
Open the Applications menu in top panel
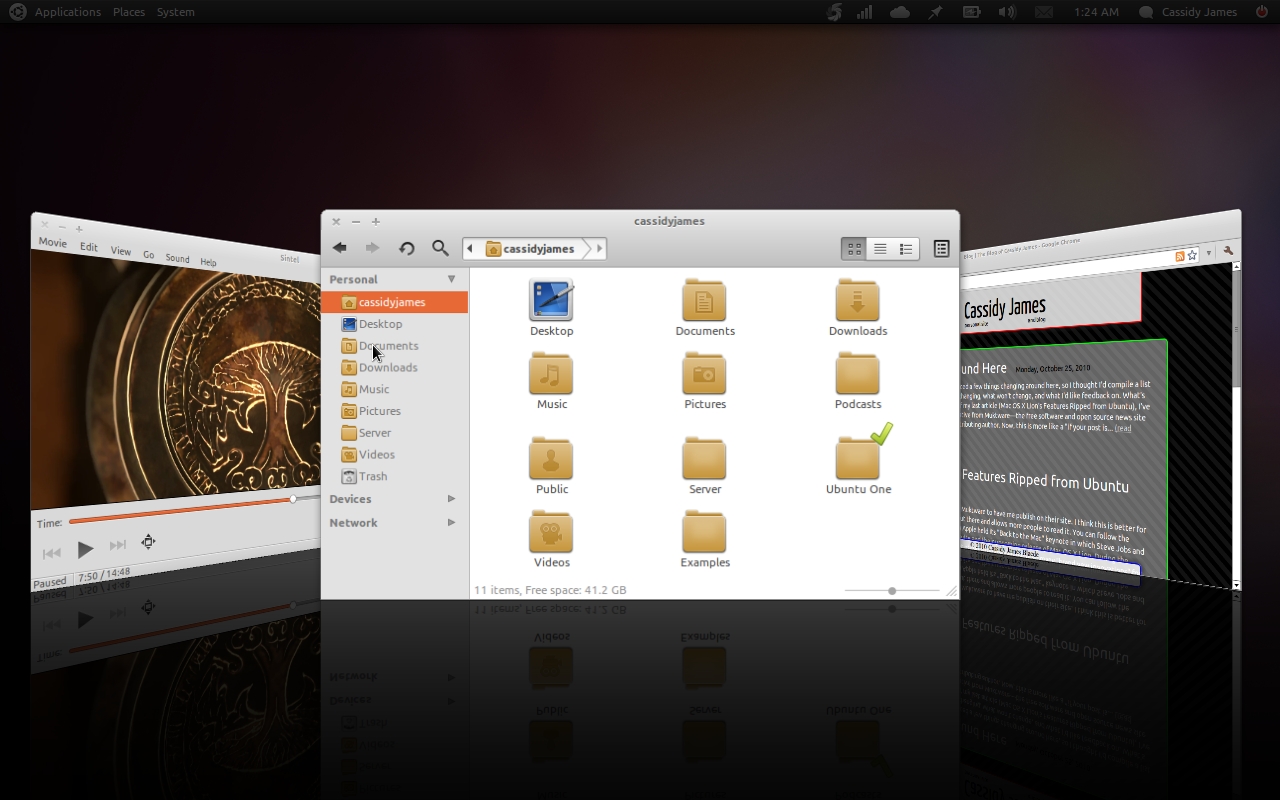point(67,12)
